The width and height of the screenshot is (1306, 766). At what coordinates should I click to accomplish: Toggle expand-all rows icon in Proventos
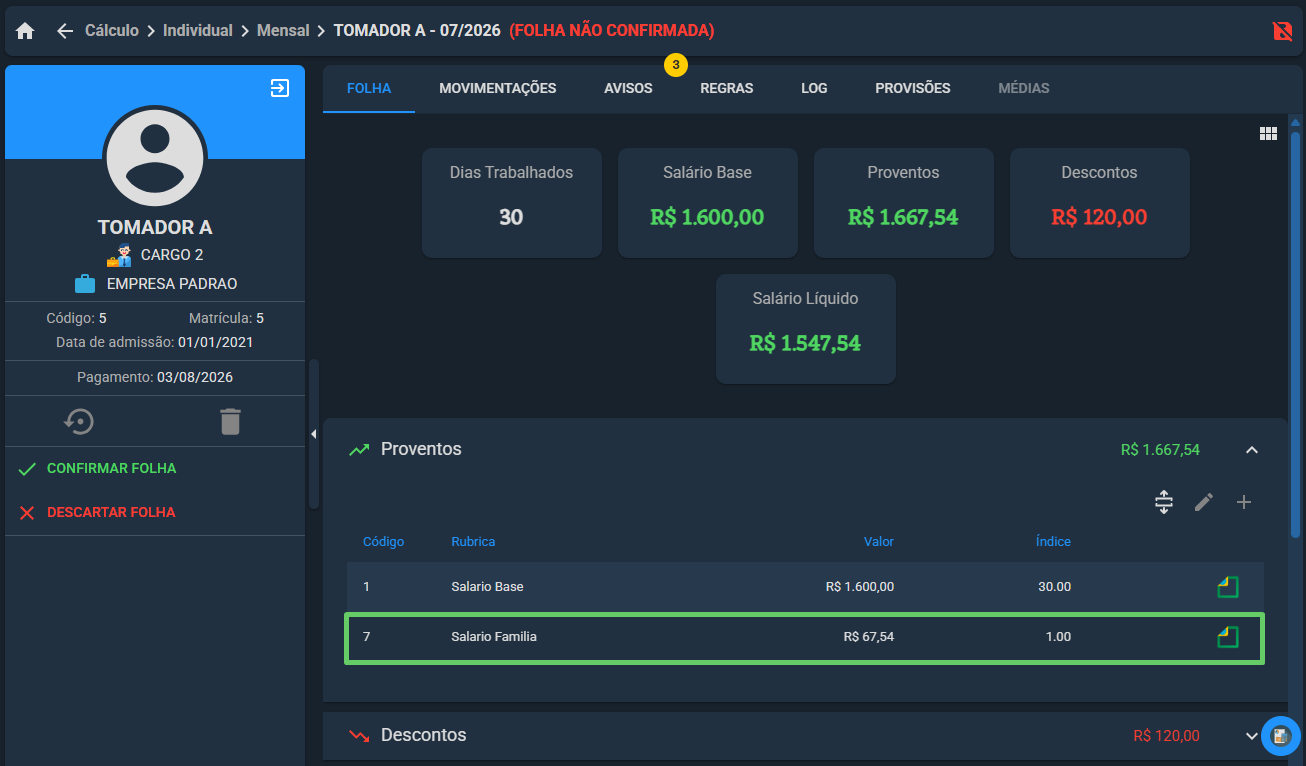coord(1163,502)
